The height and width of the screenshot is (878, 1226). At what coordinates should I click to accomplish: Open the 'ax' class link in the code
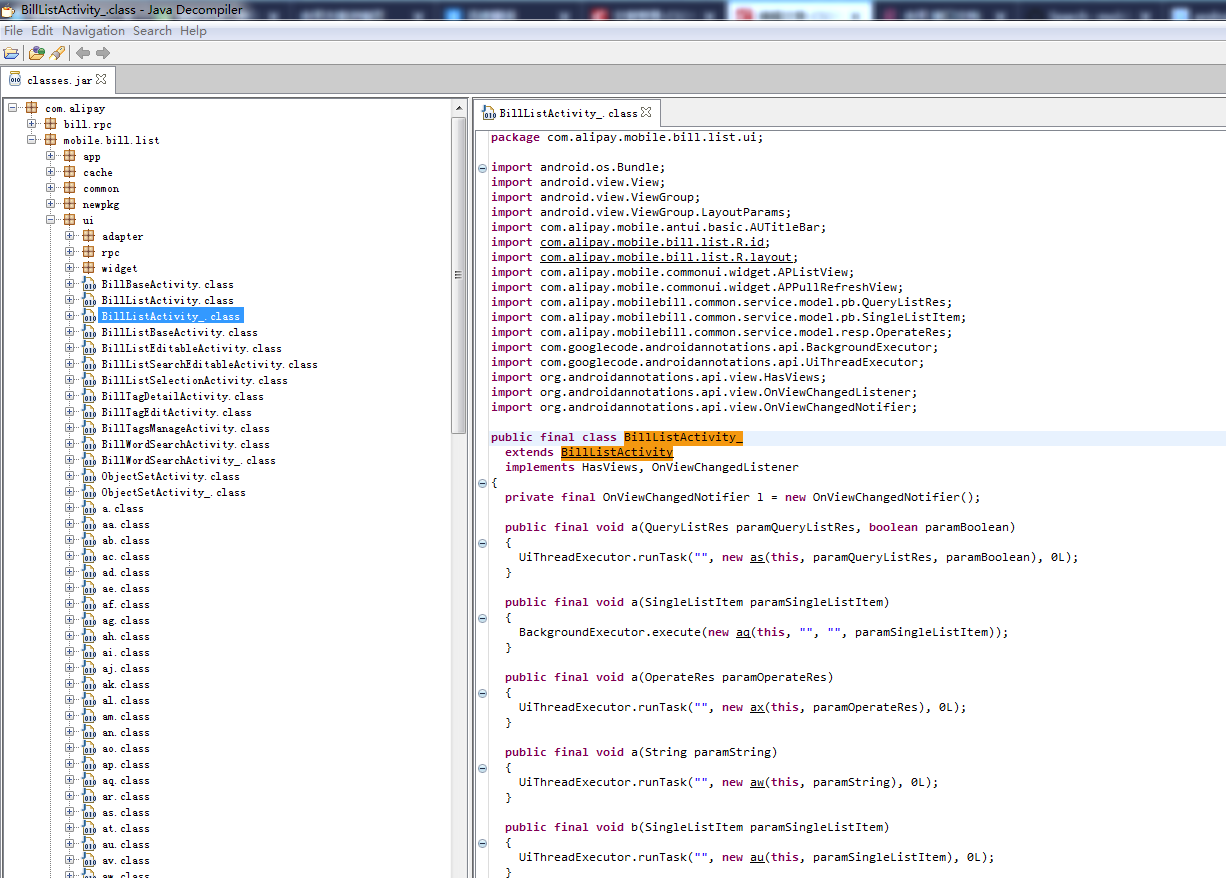pos(757,707)
